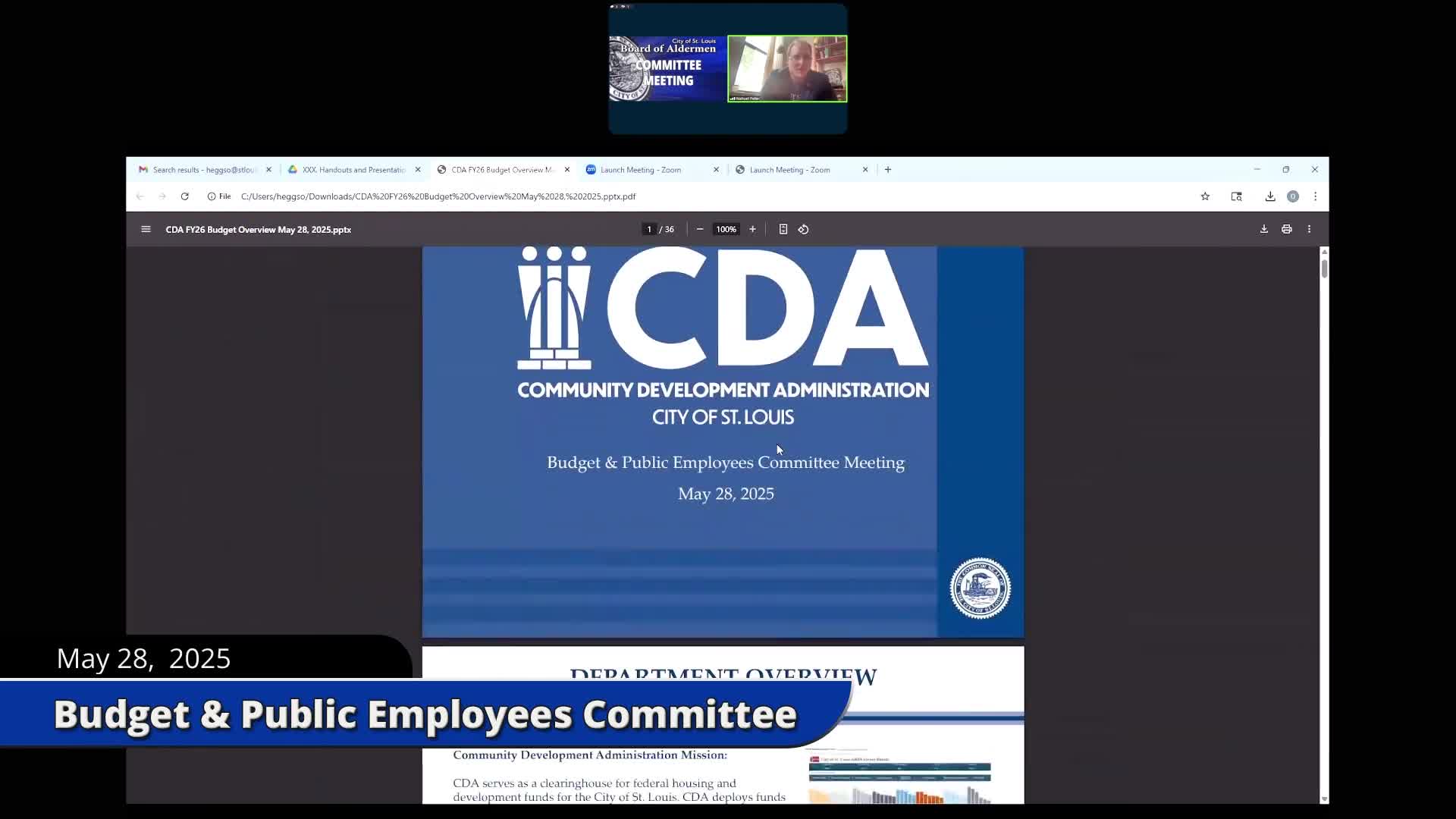Image resolution: width=1456 pixels, height=819 pixels.
Task: Click 'COMMUNITY DEVELOPMENT ADMINISTRATION' heading
Action: coord(723,391)
